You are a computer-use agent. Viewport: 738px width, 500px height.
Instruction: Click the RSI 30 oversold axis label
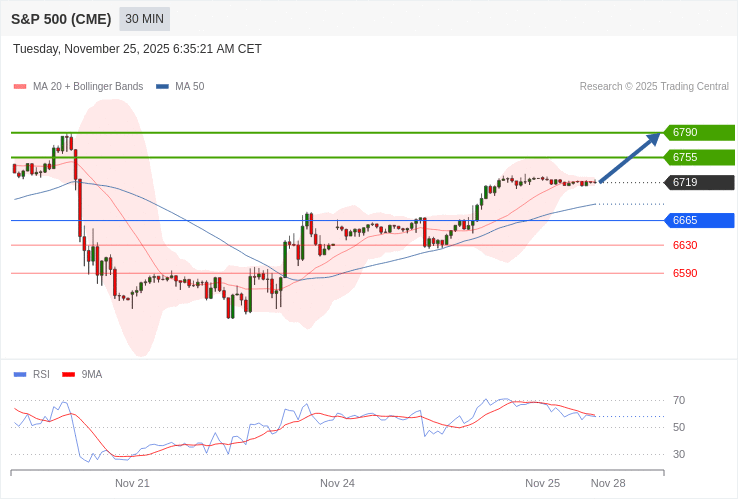[x=679, y=454]
